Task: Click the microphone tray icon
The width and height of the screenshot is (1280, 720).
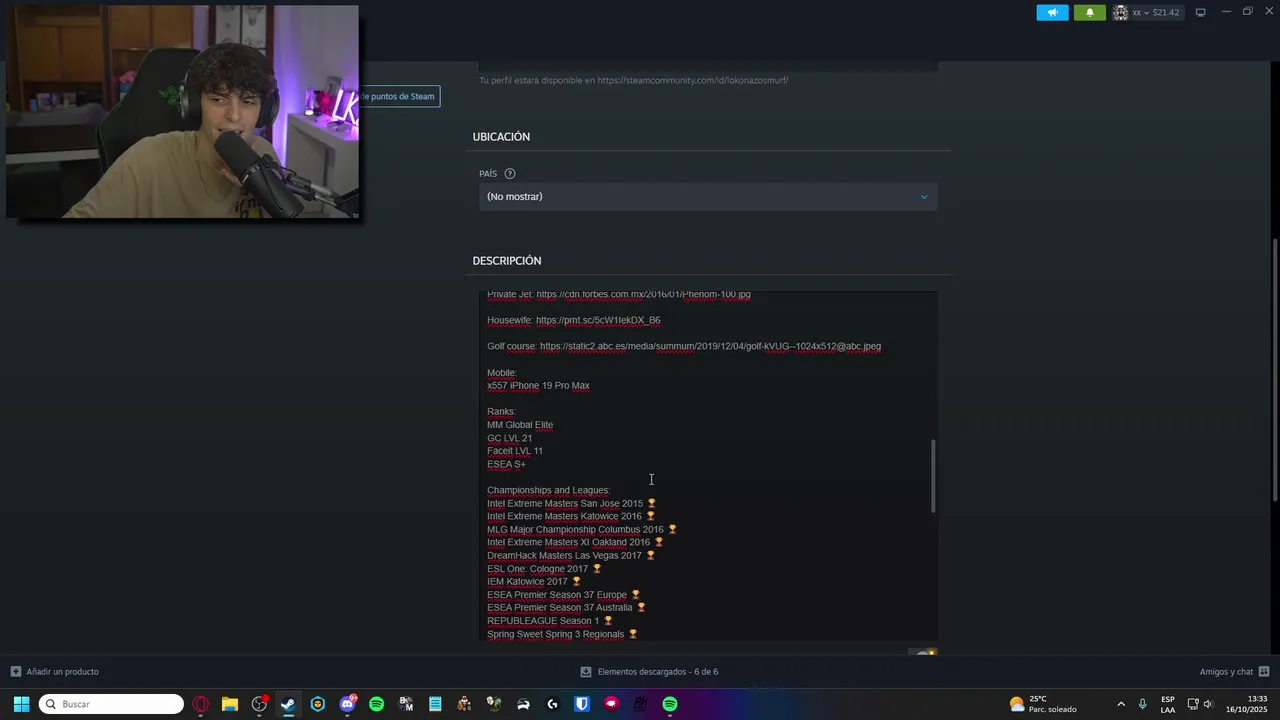Action: pos(1142,704)
